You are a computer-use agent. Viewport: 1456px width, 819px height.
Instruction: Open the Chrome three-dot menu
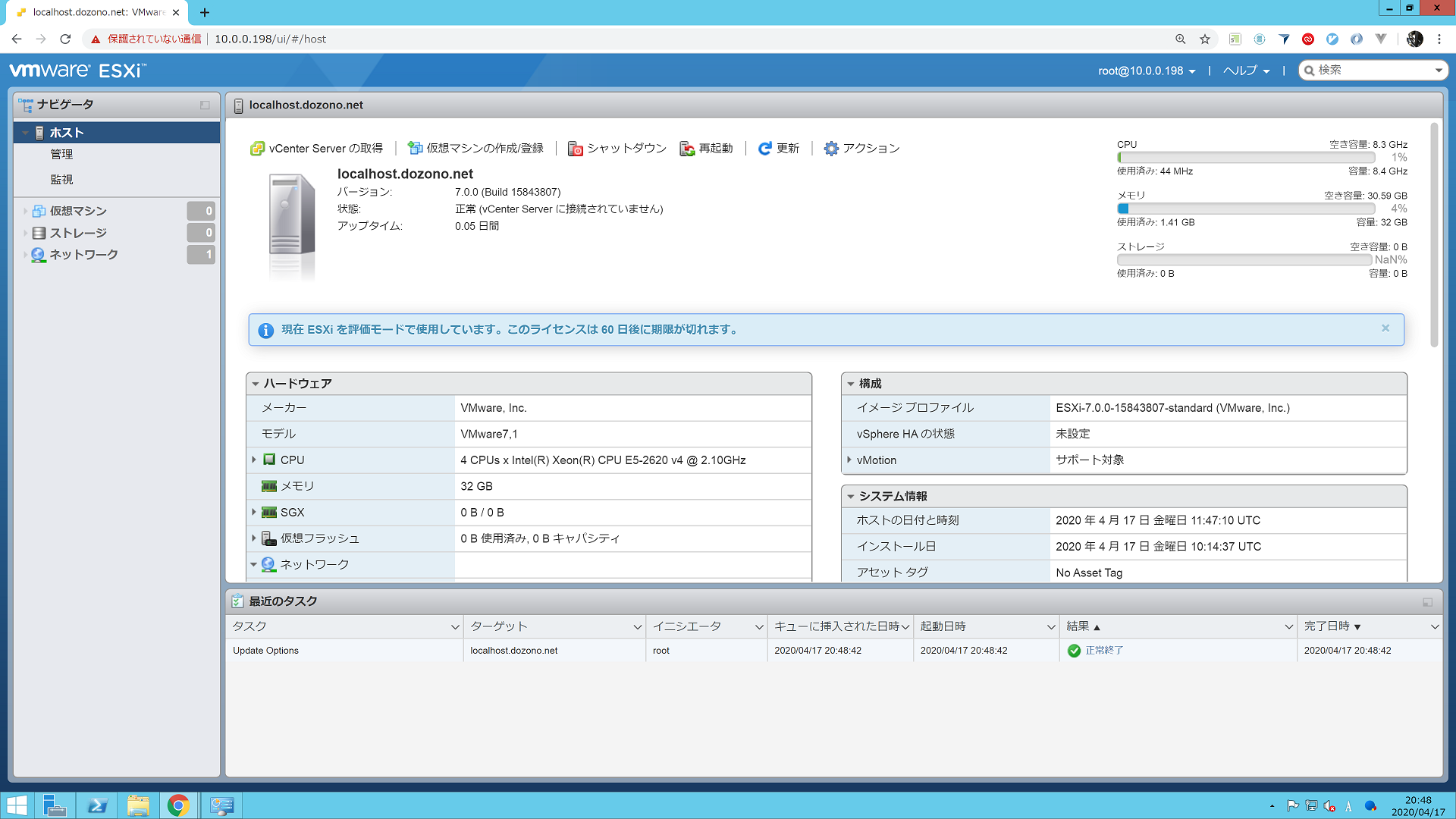1439,39
